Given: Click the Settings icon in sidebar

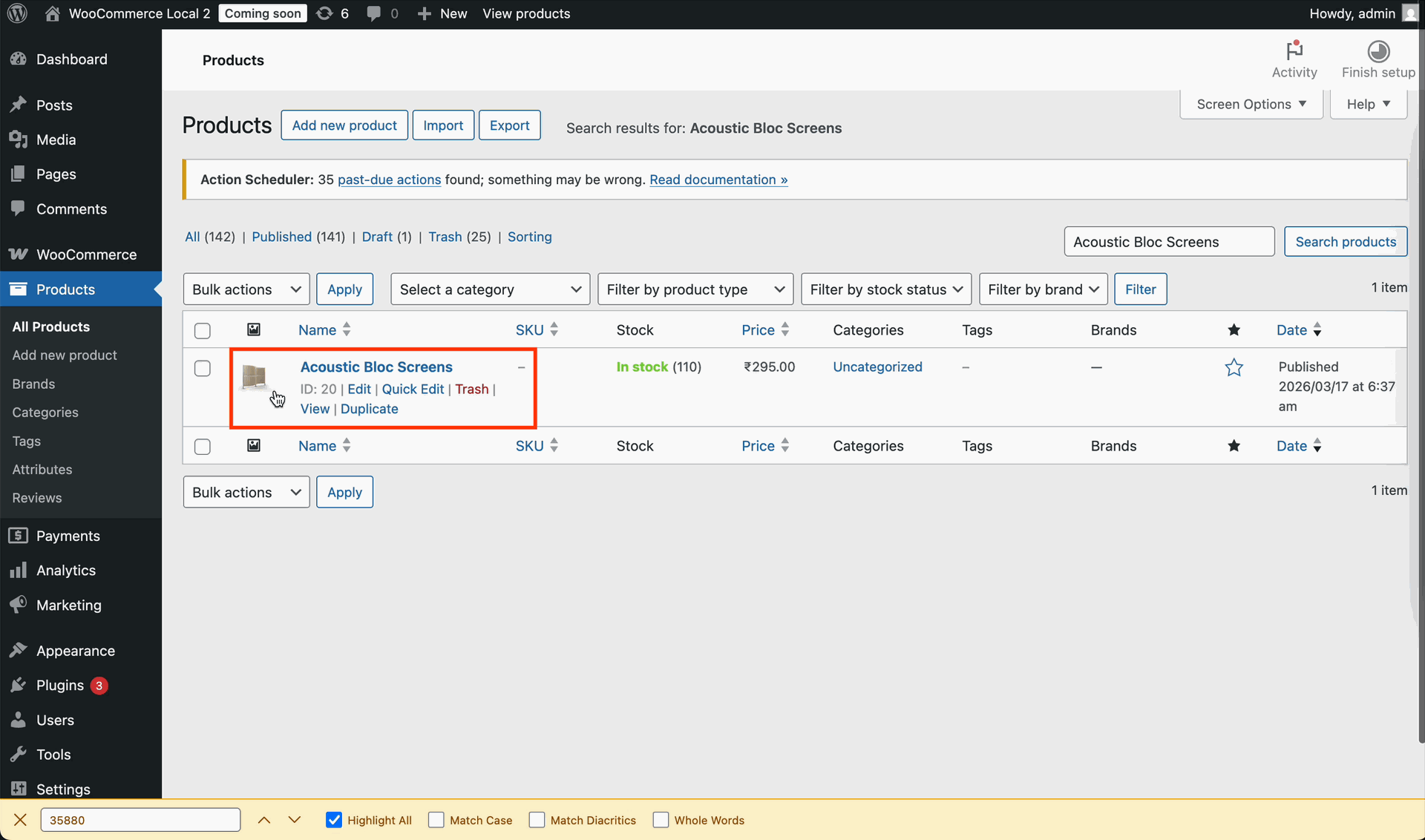Looking at the screenshot, I should (x=19, y=789).
